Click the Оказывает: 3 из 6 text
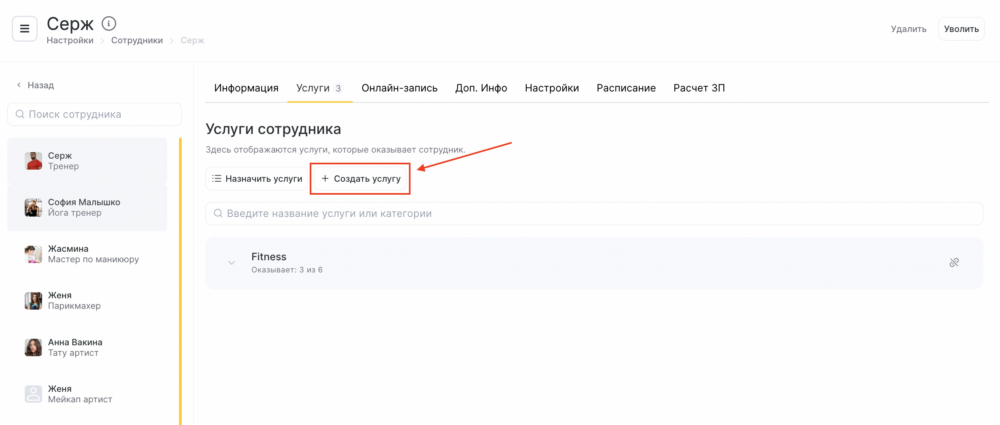 coord(286,270)
